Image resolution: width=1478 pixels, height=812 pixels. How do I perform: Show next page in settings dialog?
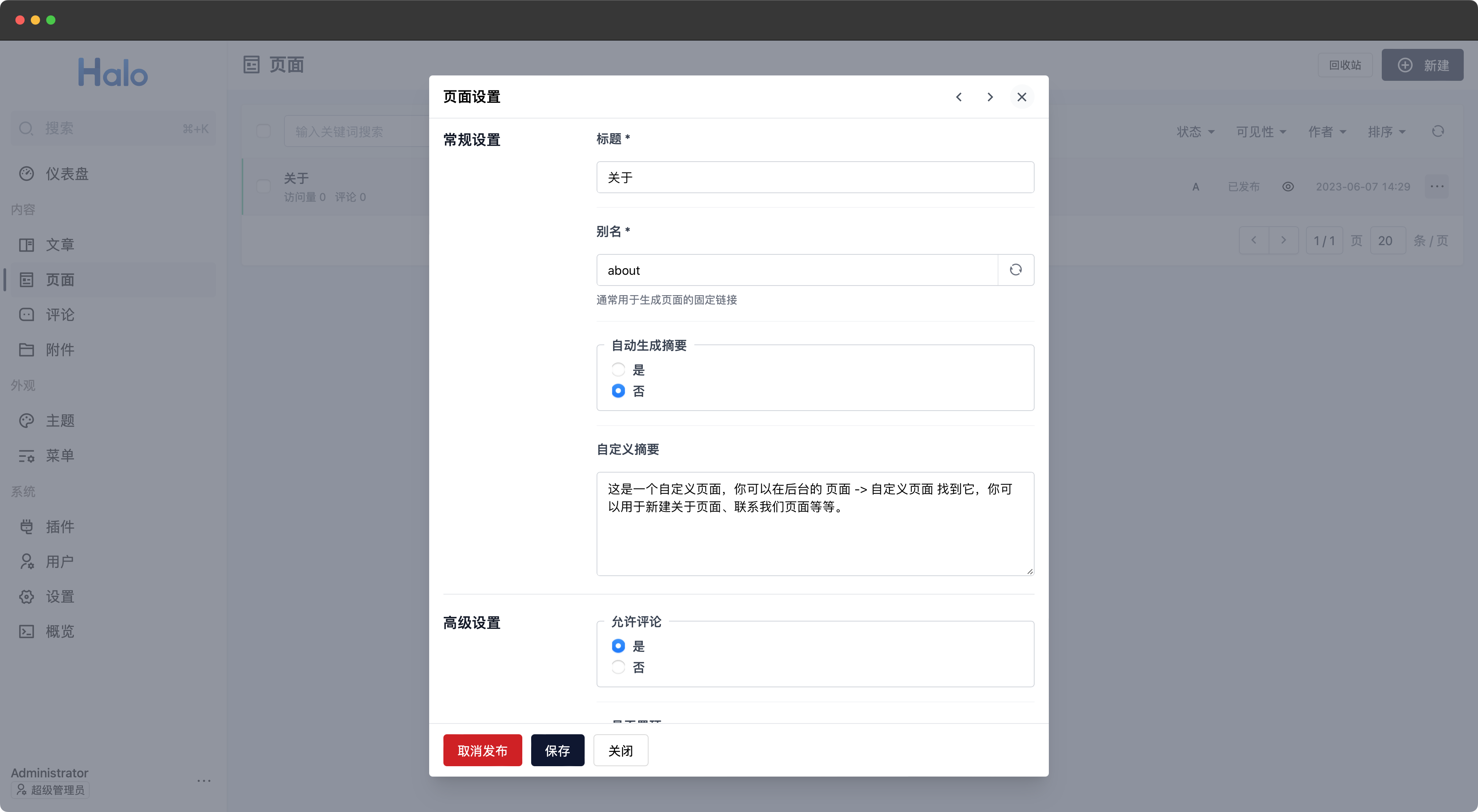pos(990,97)
